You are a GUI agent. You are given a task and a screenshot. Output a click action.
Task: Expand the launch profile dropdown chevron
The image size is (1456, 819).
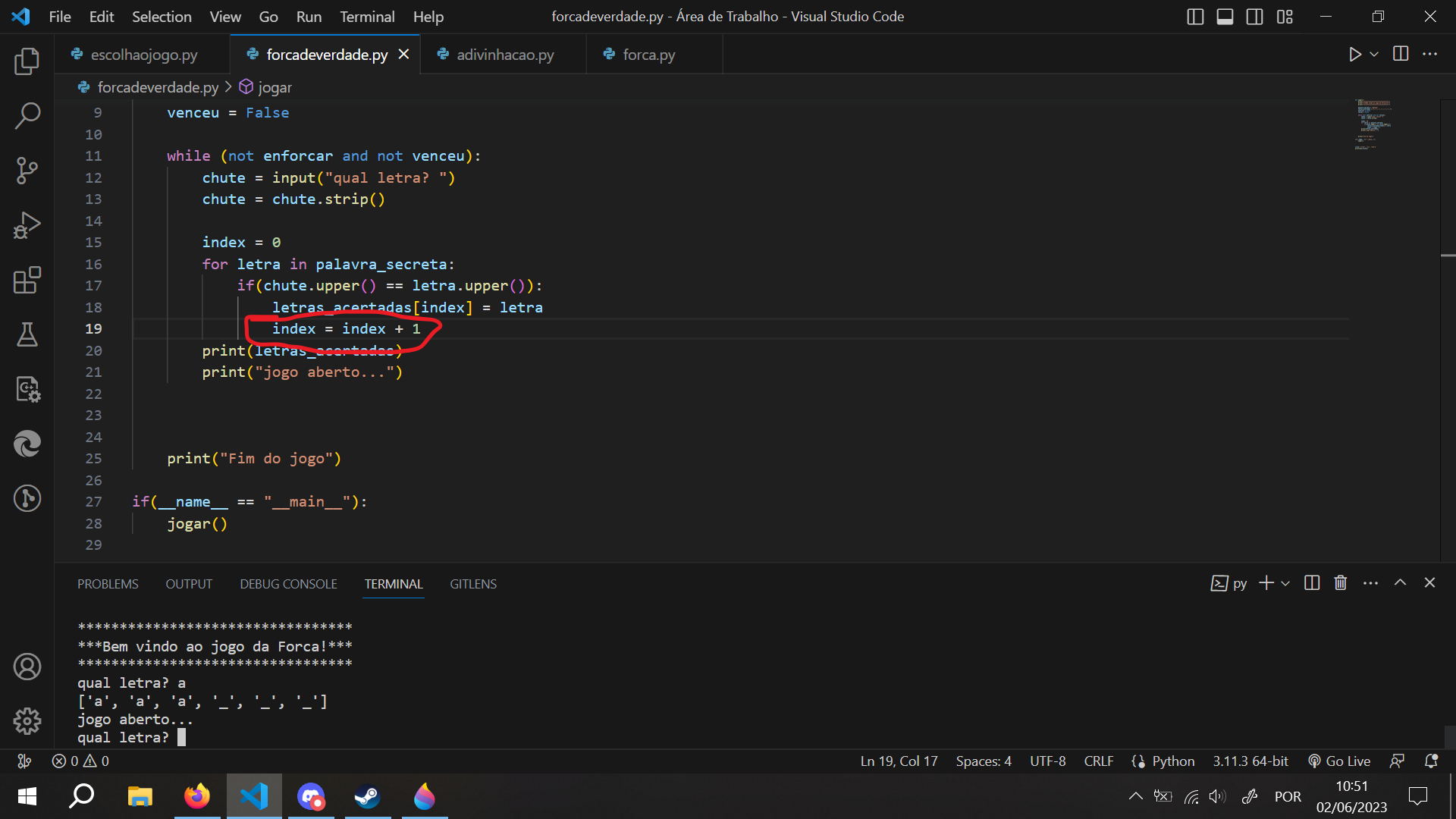tap(1285, 583)
